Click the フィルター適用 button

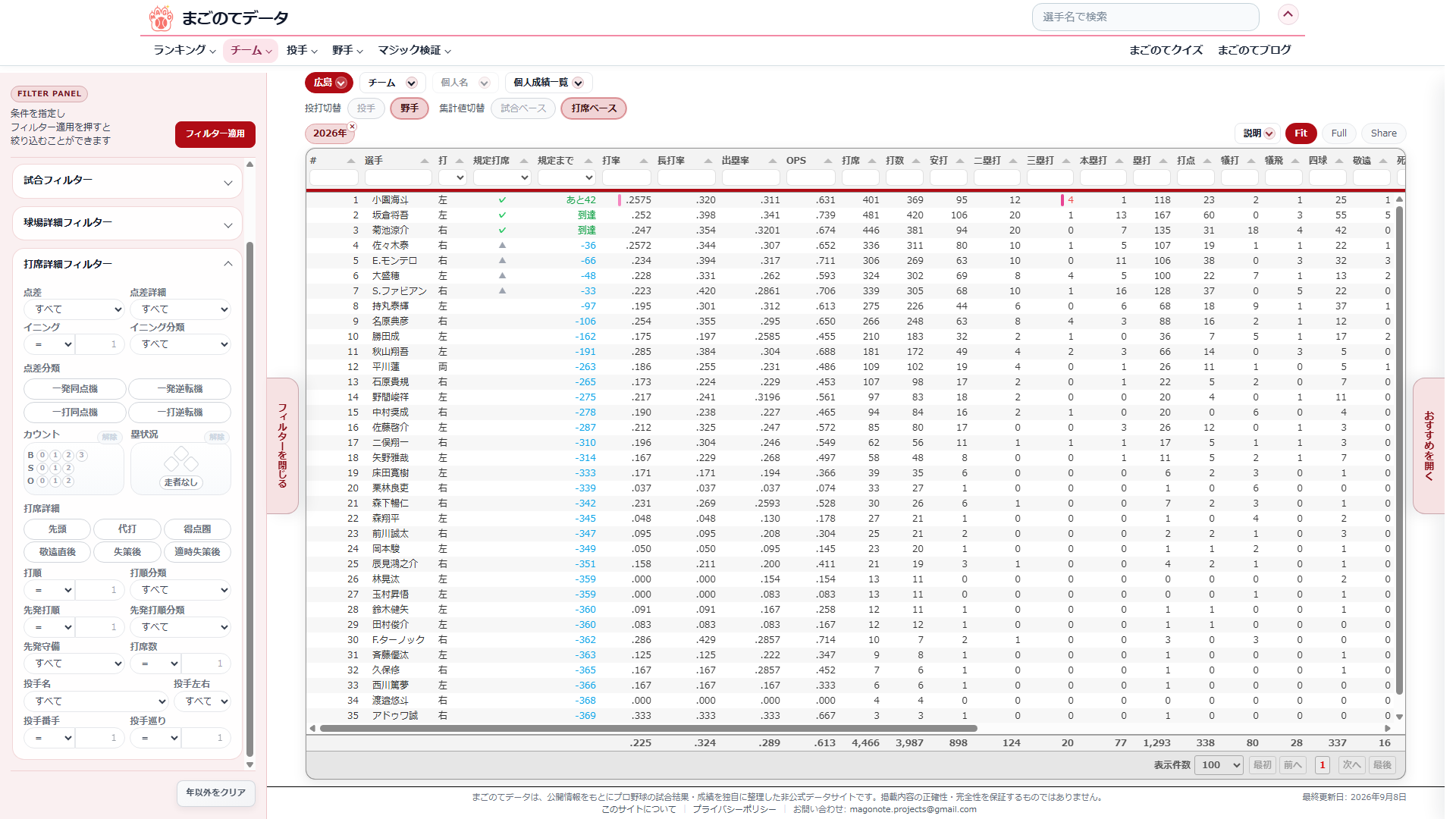coord(215,134)
